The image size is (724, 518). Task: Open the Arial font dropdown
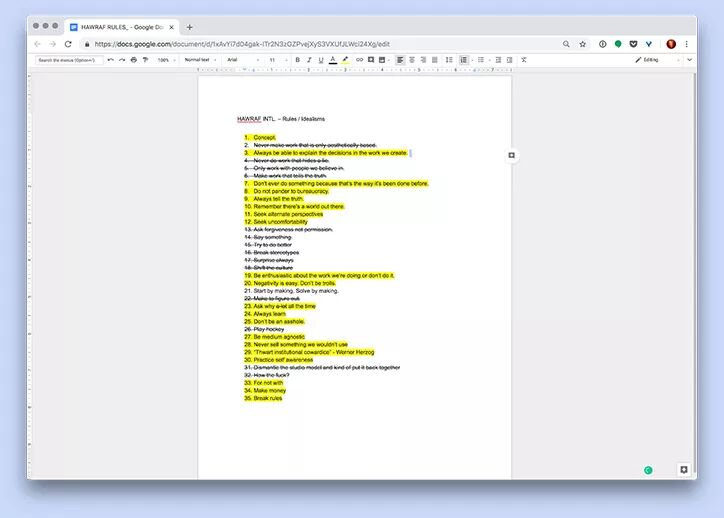(243, 60)
